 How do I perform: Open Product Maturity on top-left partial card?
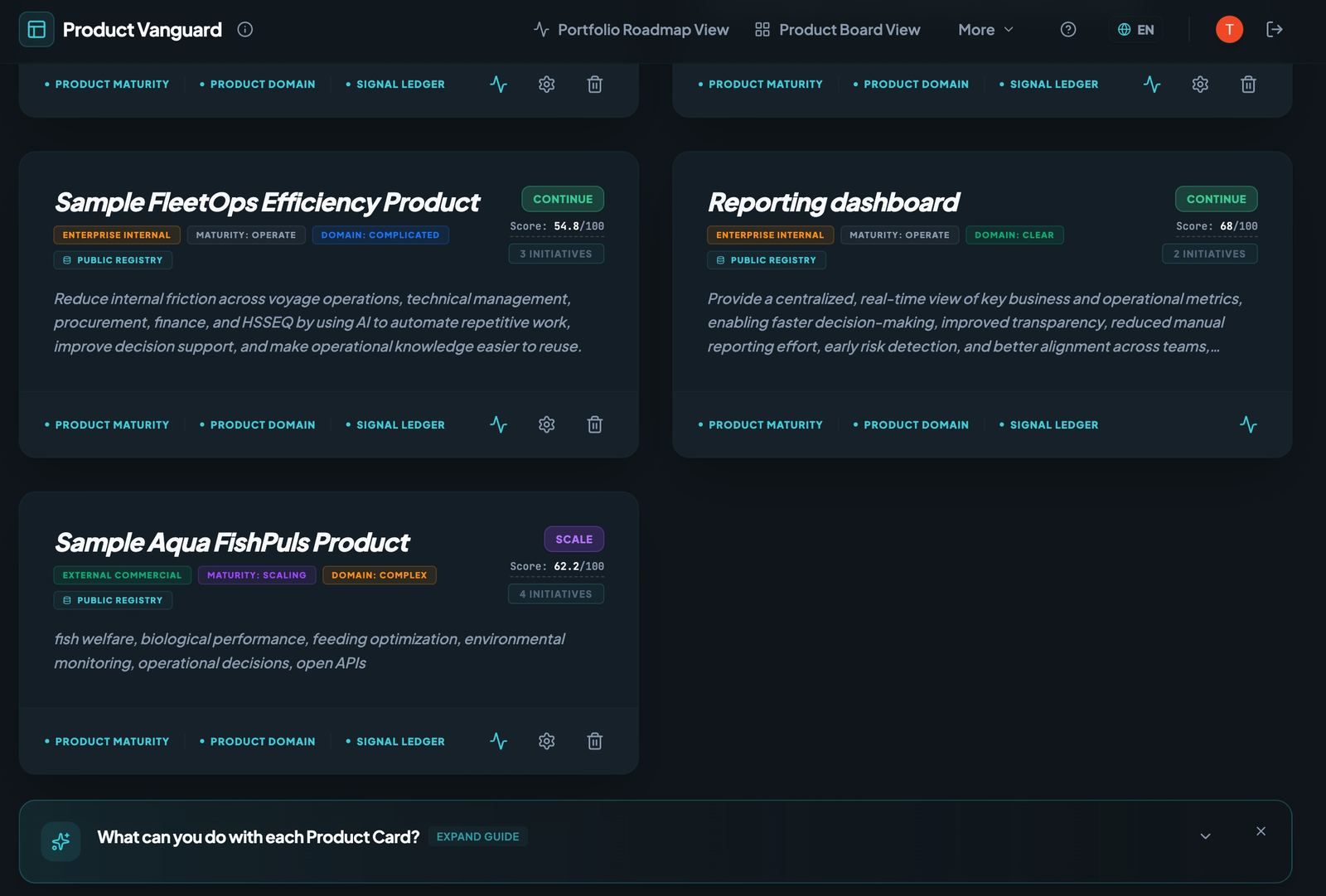coord(107,85)
